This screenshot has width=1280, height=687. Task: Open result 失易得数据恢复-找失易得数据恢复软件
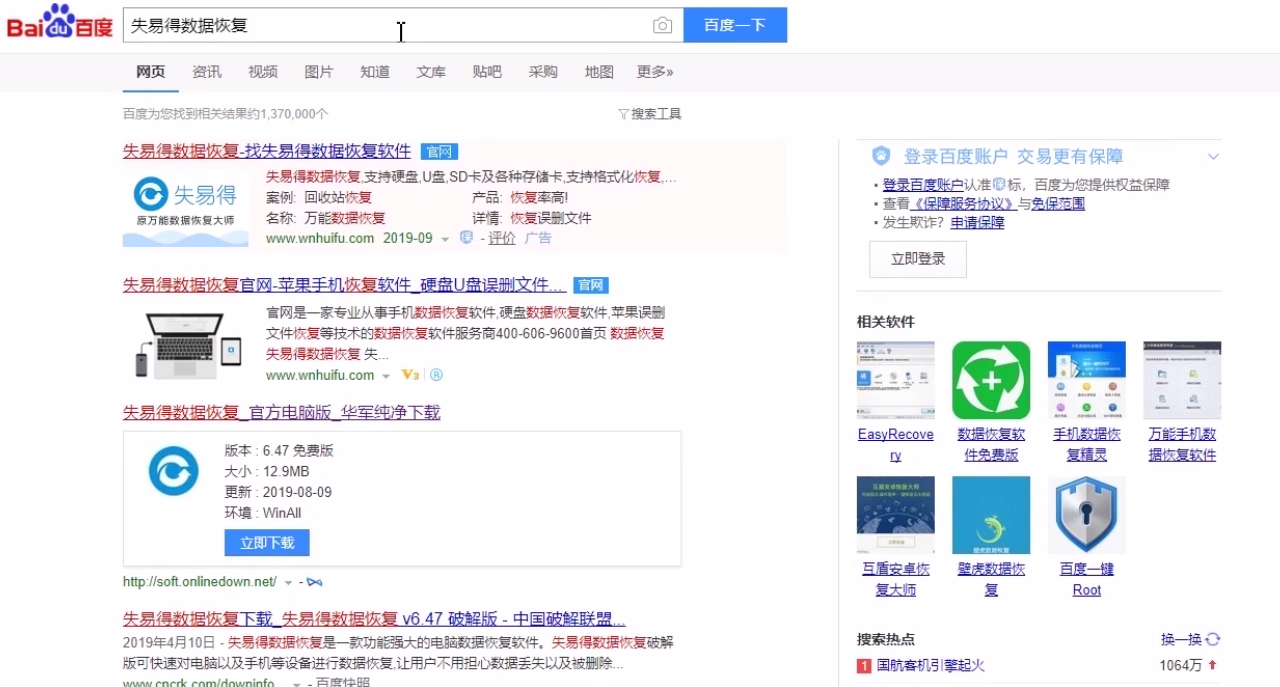(267, 151)
